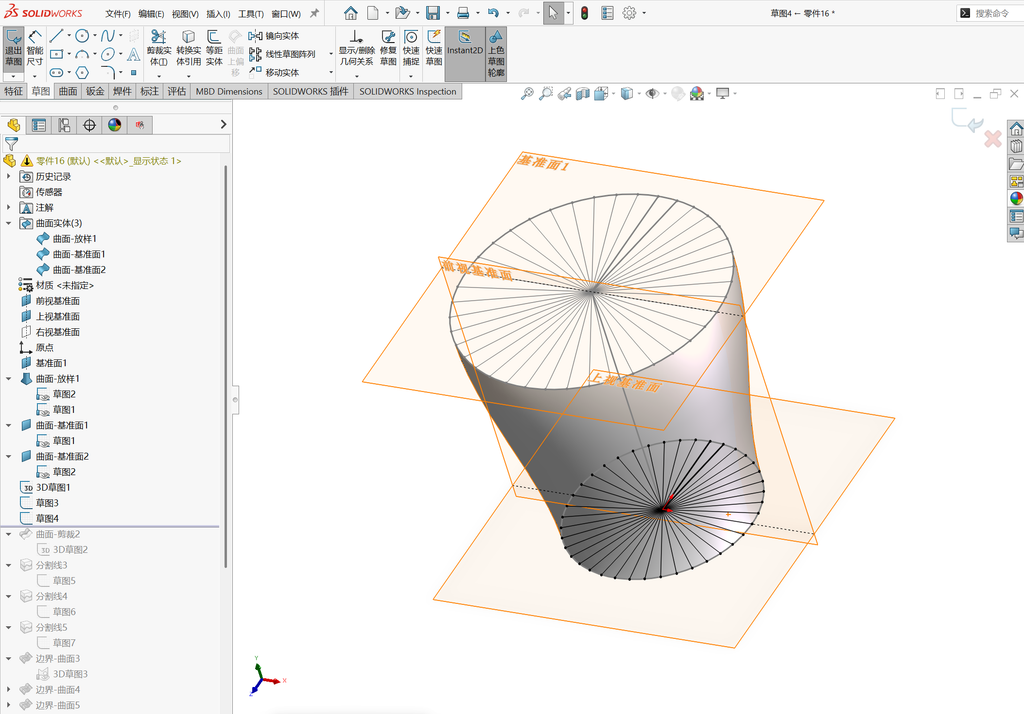
Task: Click the red X cancel sketch button
Action: coord(993,138)
